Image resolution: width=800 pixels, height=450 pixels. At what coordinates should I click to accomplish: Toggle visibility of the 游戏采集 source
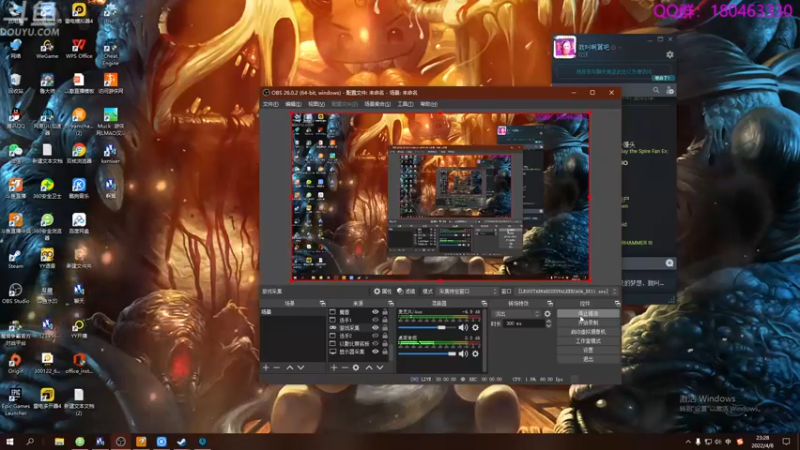[x=376, y=328]
